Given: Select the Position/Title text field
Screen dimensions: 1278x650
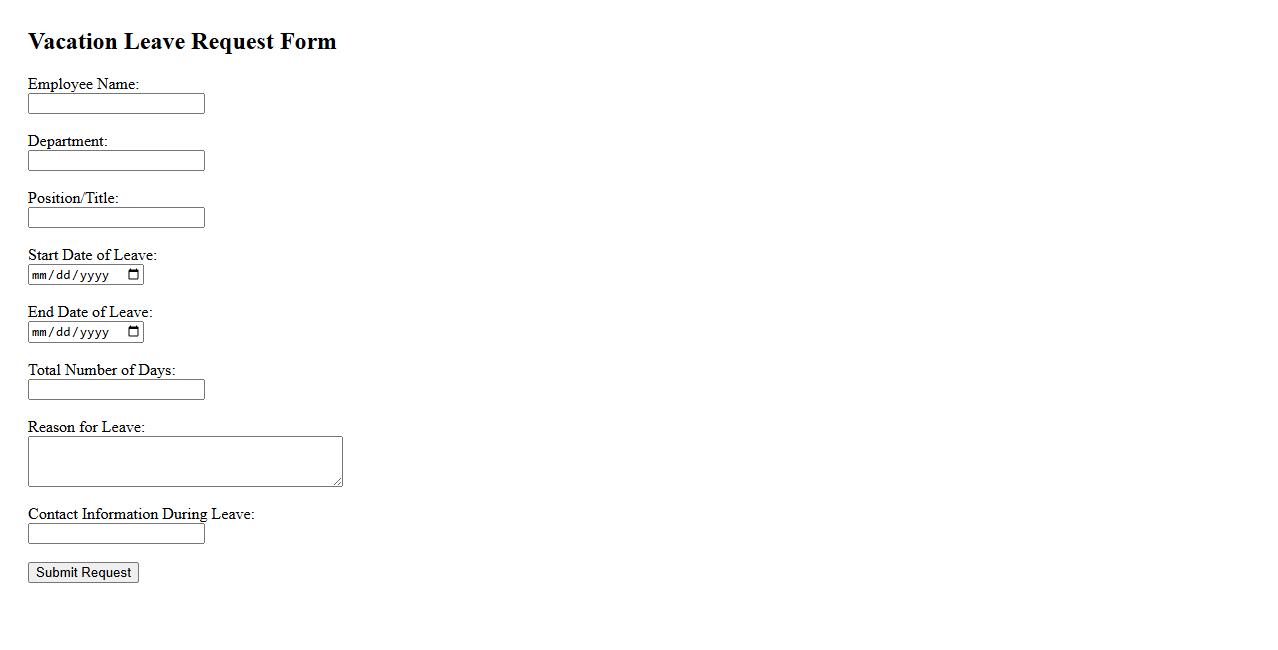Looking at the screenshot, I should click(x=116, y=218).
